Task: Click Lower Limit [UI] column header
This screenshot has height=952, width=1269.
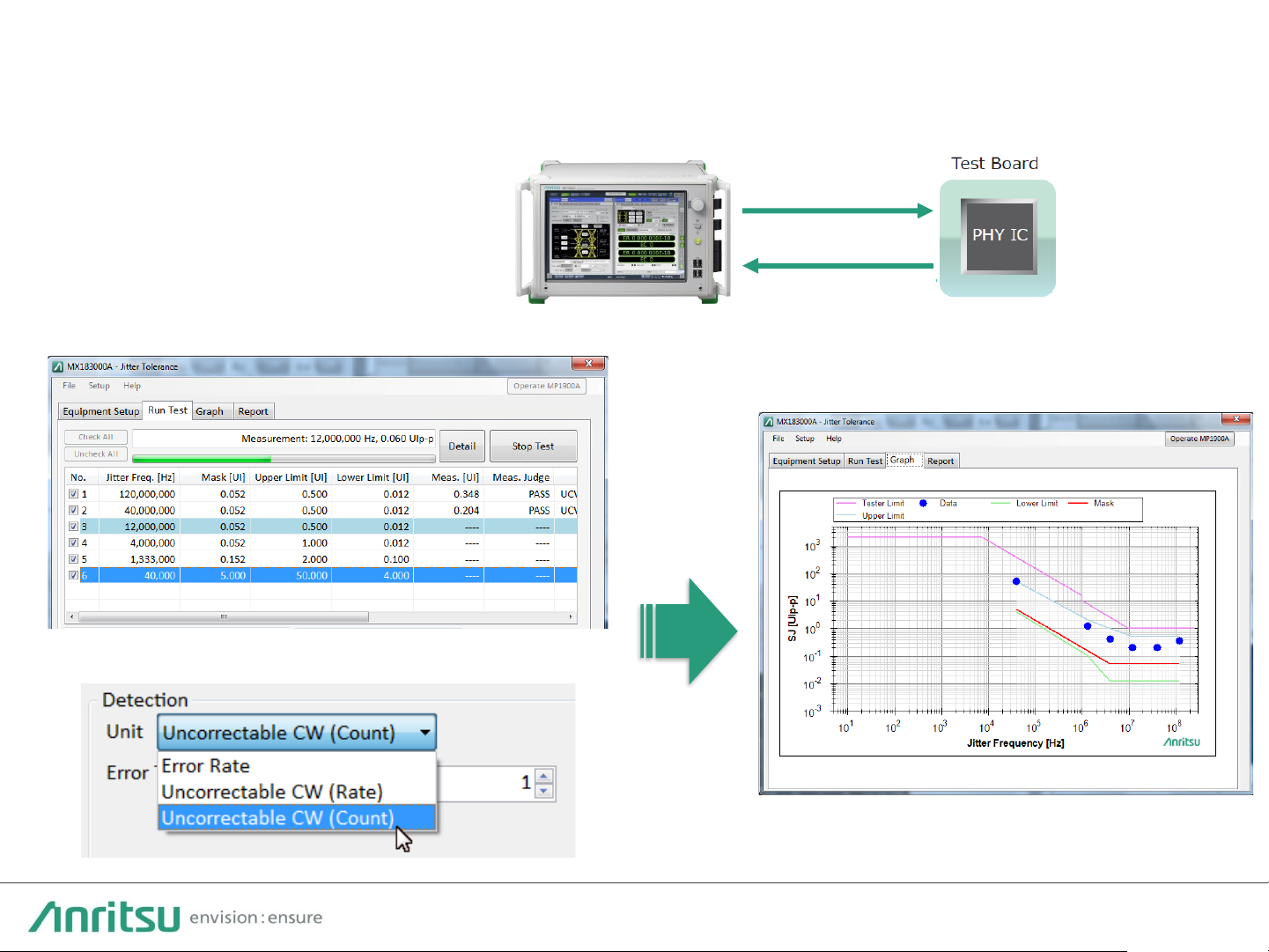Action: point(373,477)
